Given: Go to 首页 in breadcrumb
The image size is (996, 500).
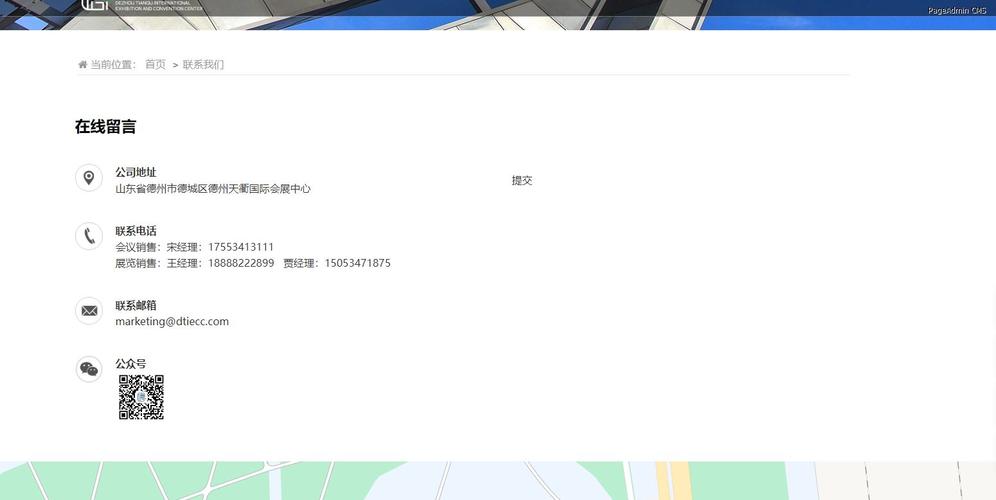Looking at the screenshot, I should 155,64.
